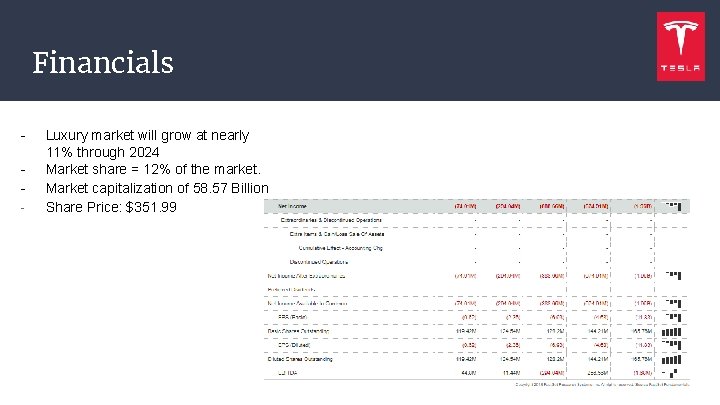Click the bar sparkline in Basic Shares Outstanding row
This screenshot has height=405, width=720.
(671, 332)
